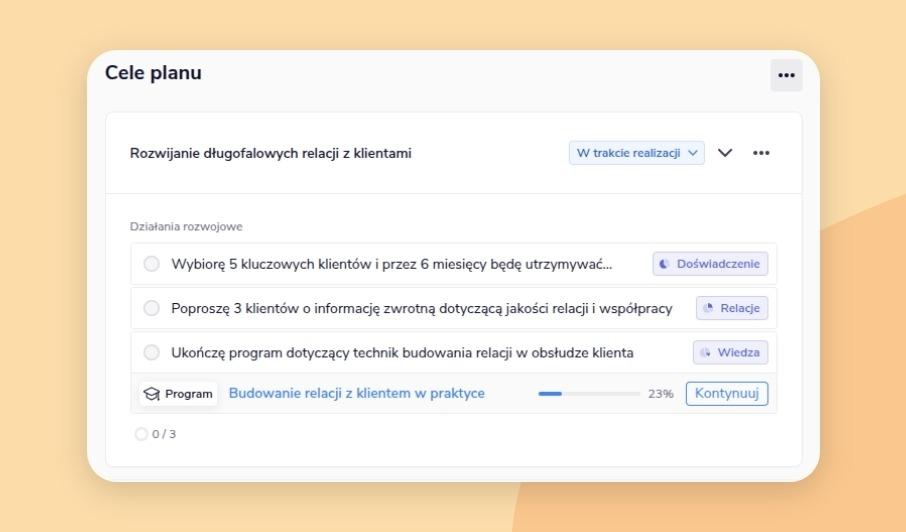906x532 pixels.
Task: Mark the Wybiorę 5 kluczowych klientów action done
Action: (x=151, y=264)
